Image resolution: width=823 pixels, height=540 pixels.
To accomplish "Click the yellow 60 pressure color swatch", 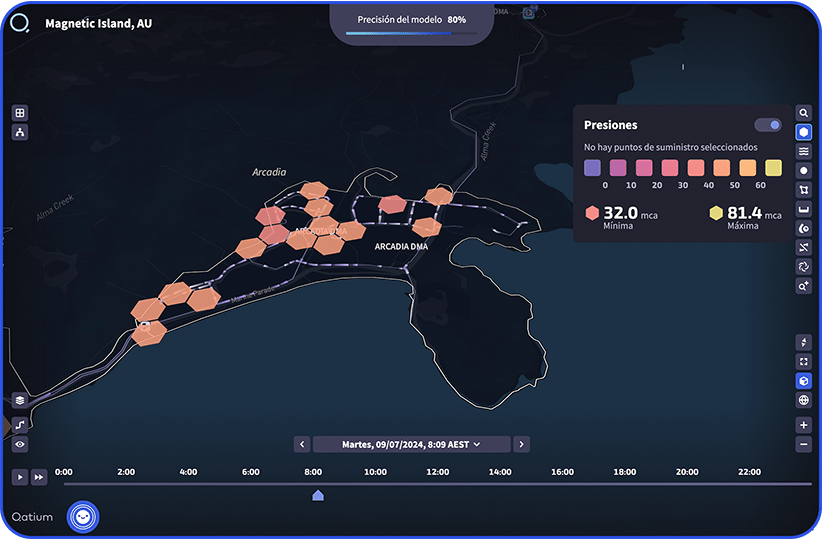I will [760, 167].
